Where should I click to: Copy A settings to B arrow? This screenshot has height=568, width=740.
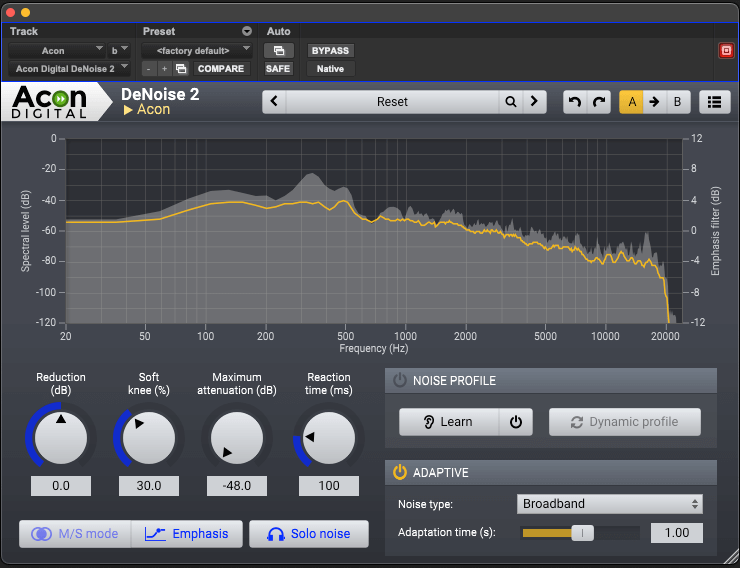pyautogui.click(x=654, y=101)
